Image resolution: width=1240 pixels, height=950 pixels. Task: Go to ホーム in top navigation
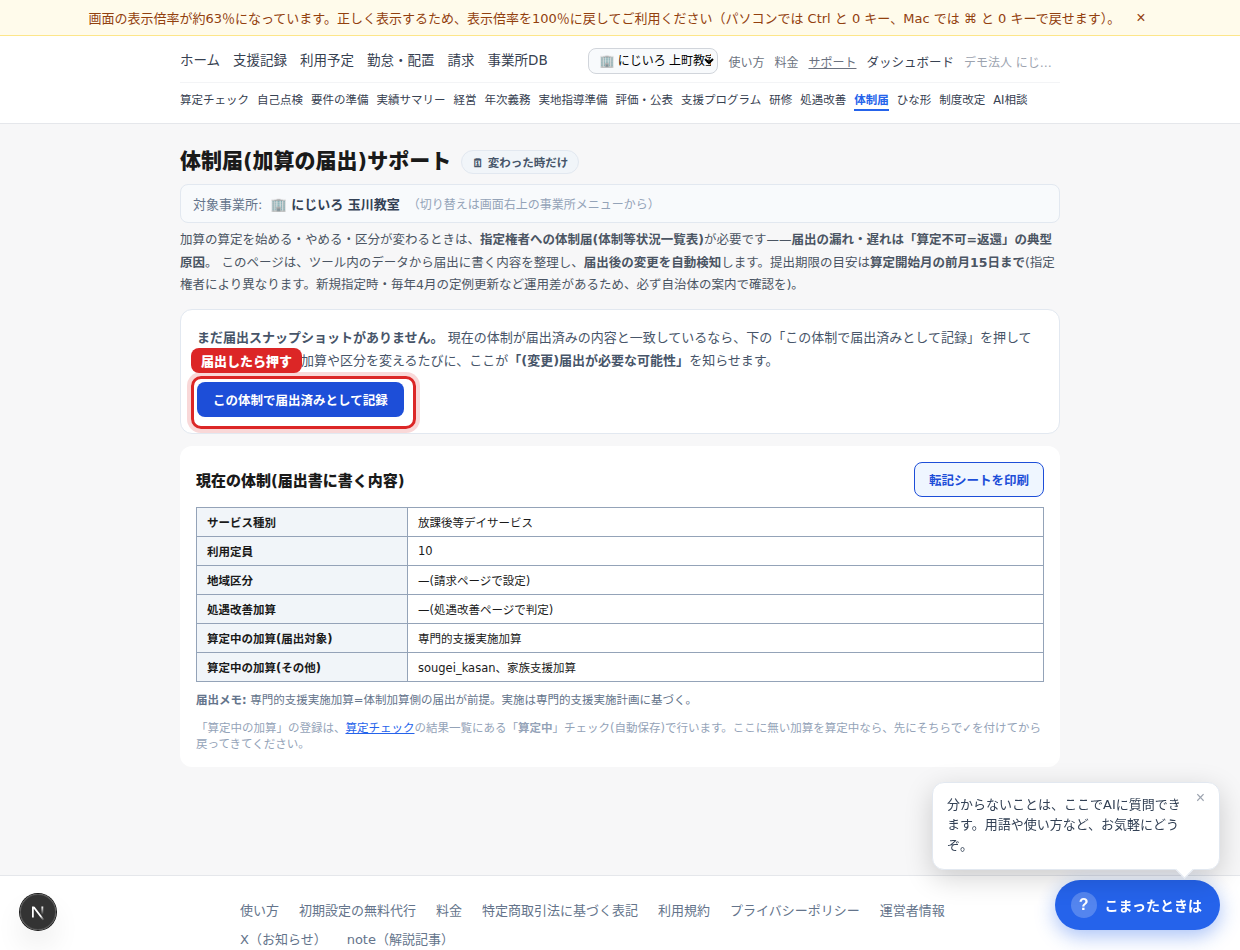pyautogui.click(x=200, y=61)
